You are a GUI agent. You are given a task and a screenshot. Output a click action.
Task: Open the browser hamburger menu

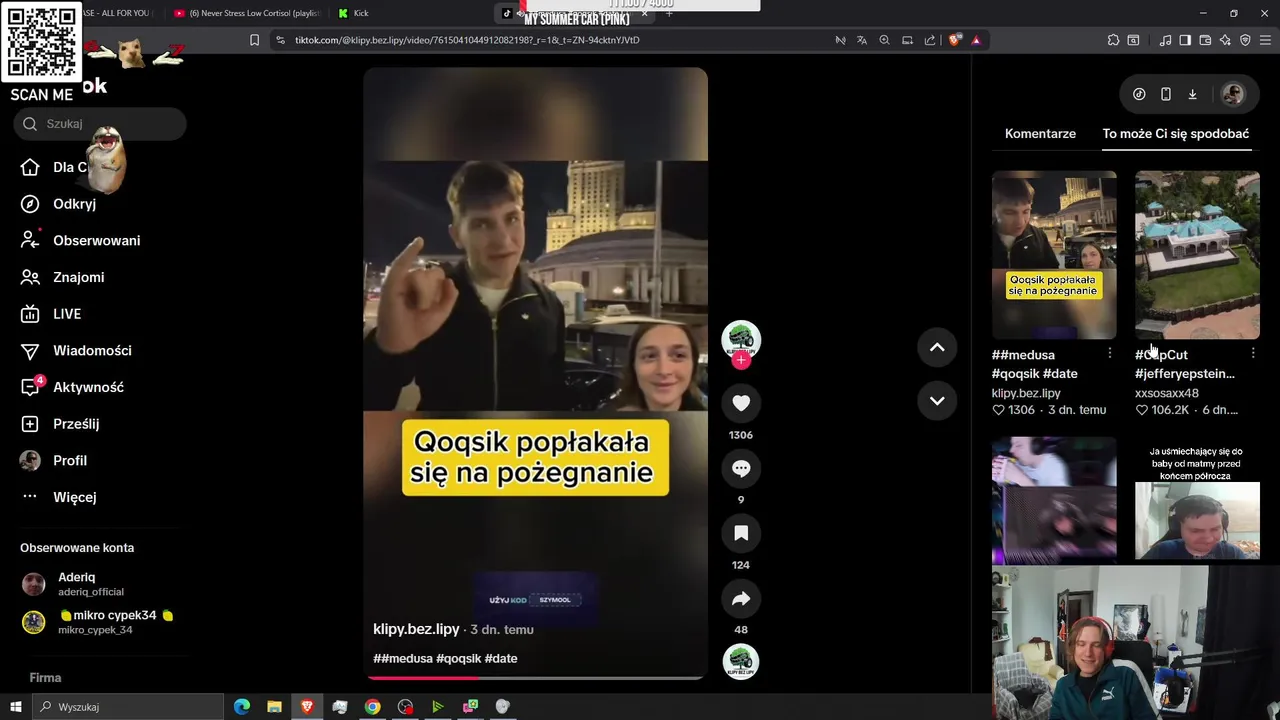1265,40
